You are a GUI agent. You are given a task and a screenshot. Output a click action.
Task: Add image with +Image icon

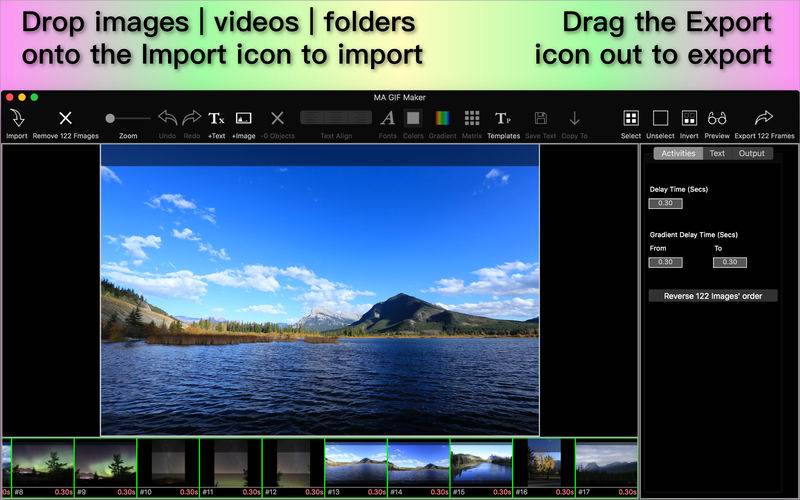(x=243, y=118)
